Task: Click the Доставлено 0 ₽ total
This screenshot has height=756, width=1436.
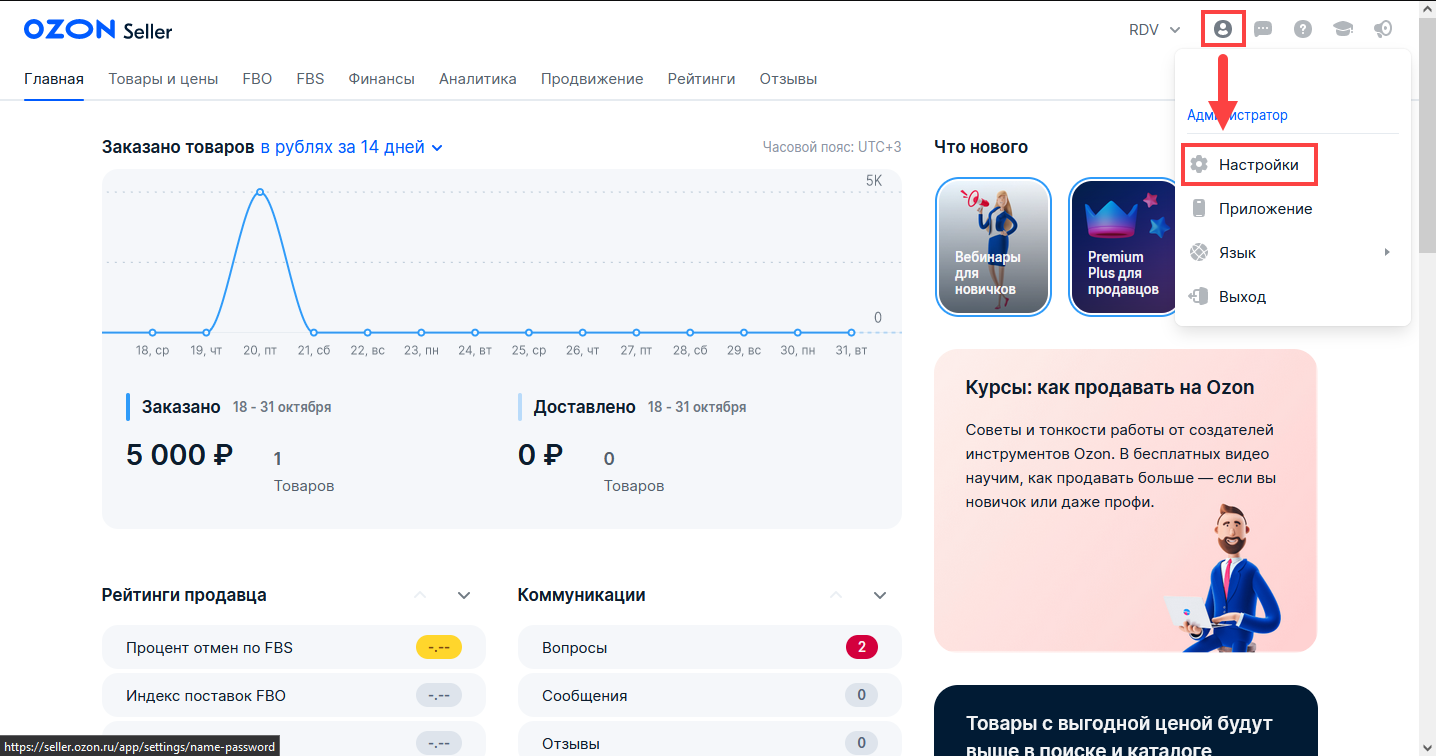Action: pyautogui.click(x=541, y=455)
